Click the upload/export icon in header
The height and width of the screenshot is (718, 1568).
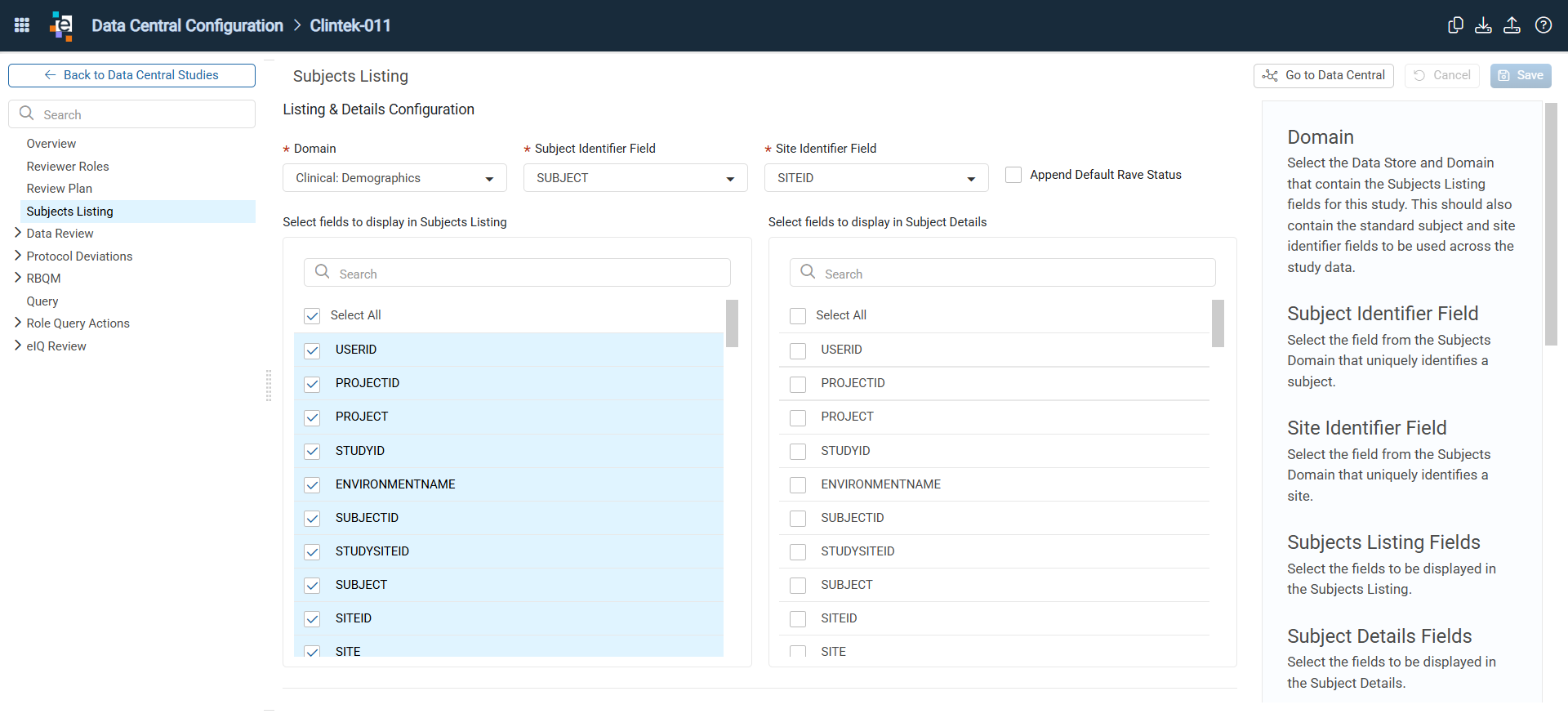click(x=1512, y=25)
